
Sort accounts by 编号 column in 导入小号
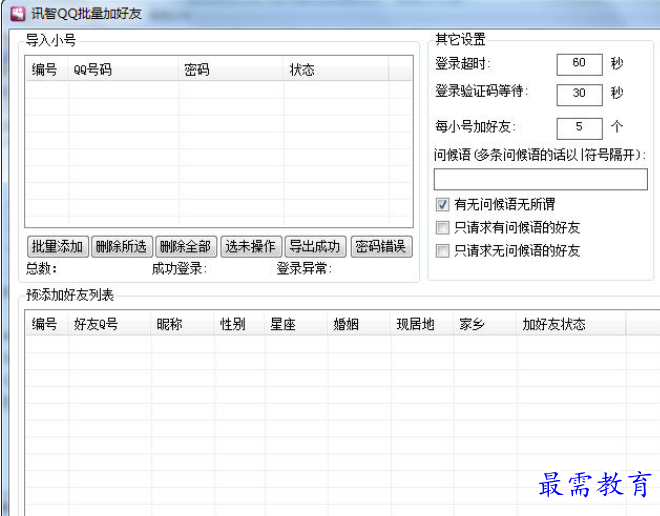tap(46, 69)
